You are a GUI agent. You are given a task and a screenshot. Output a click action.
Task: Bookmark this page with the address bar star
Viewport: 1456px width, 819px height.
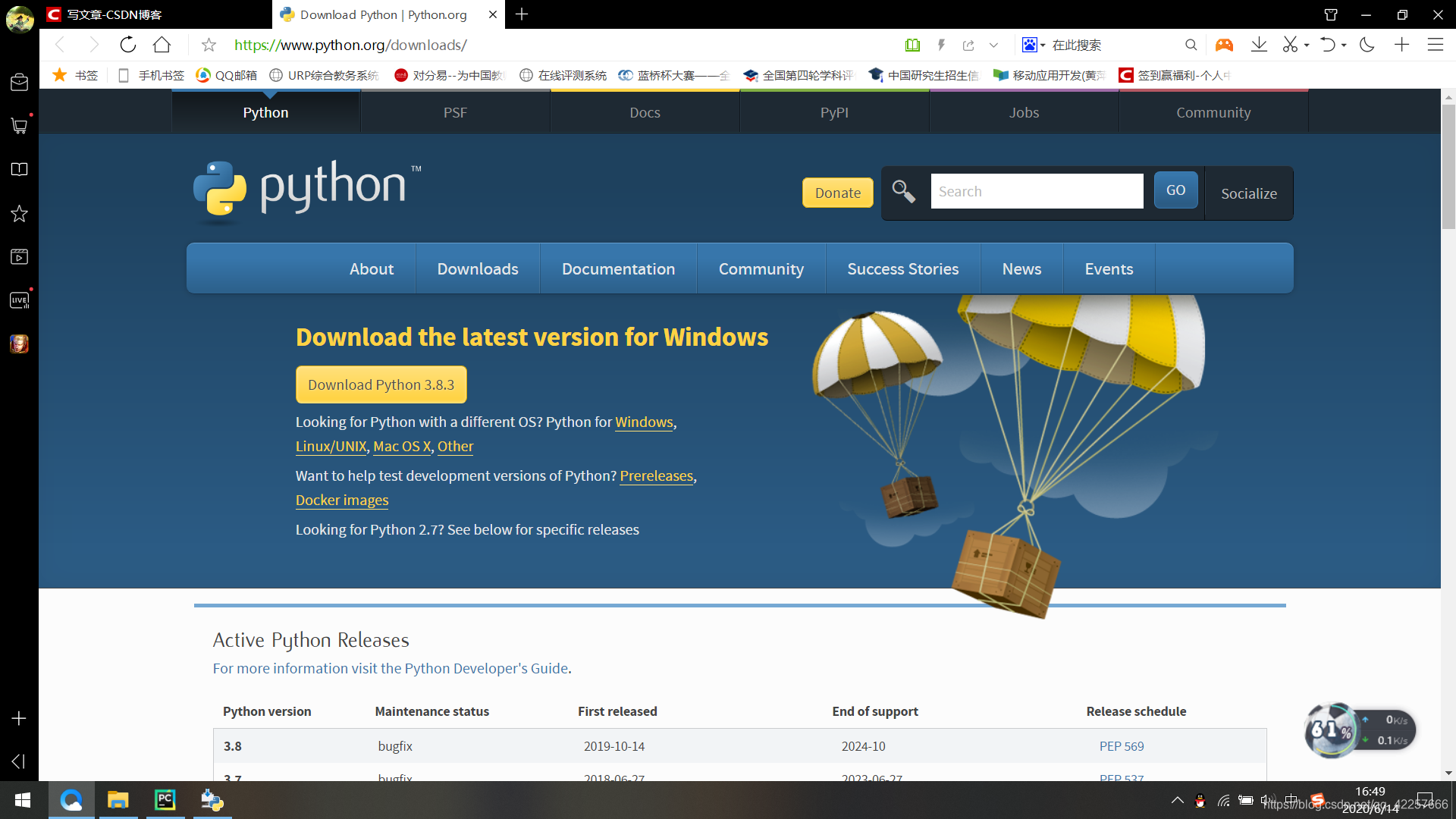tap(209, 45)
